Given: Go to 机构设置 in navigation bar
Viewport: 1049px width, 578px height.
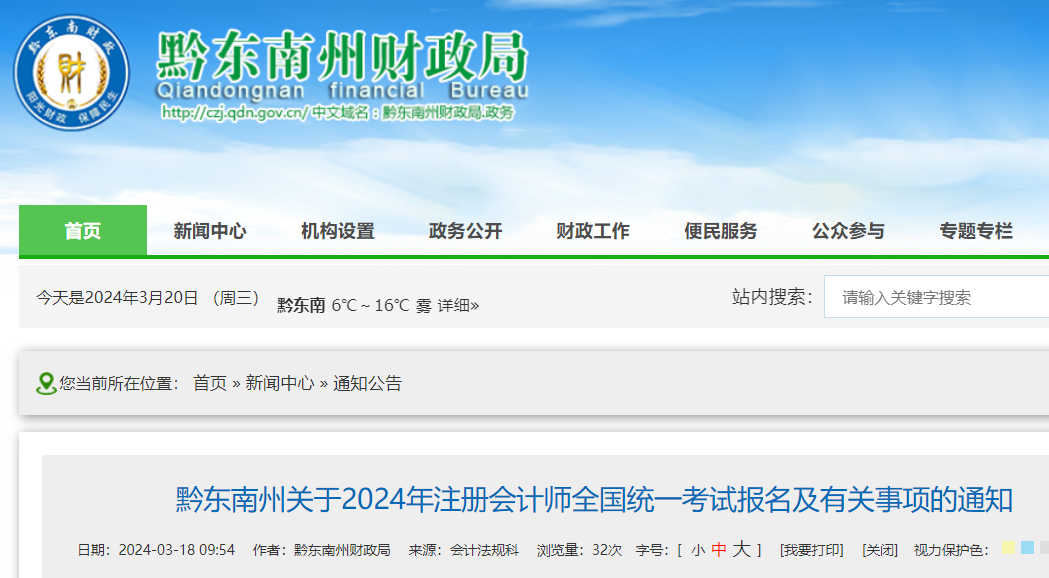Looking at the screenshot, I should 338,231.
